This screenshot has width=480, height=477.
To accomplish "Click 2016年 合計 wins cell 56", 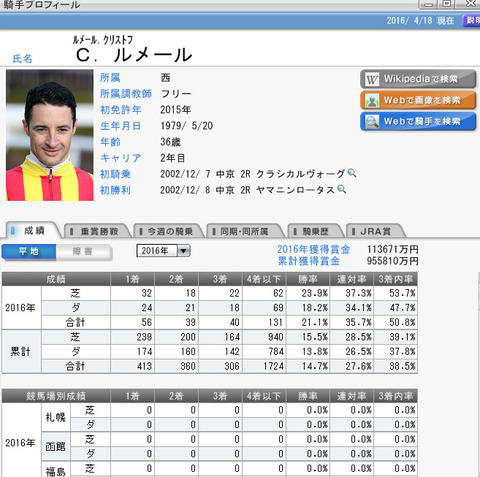I will click(x=132, y=322).
